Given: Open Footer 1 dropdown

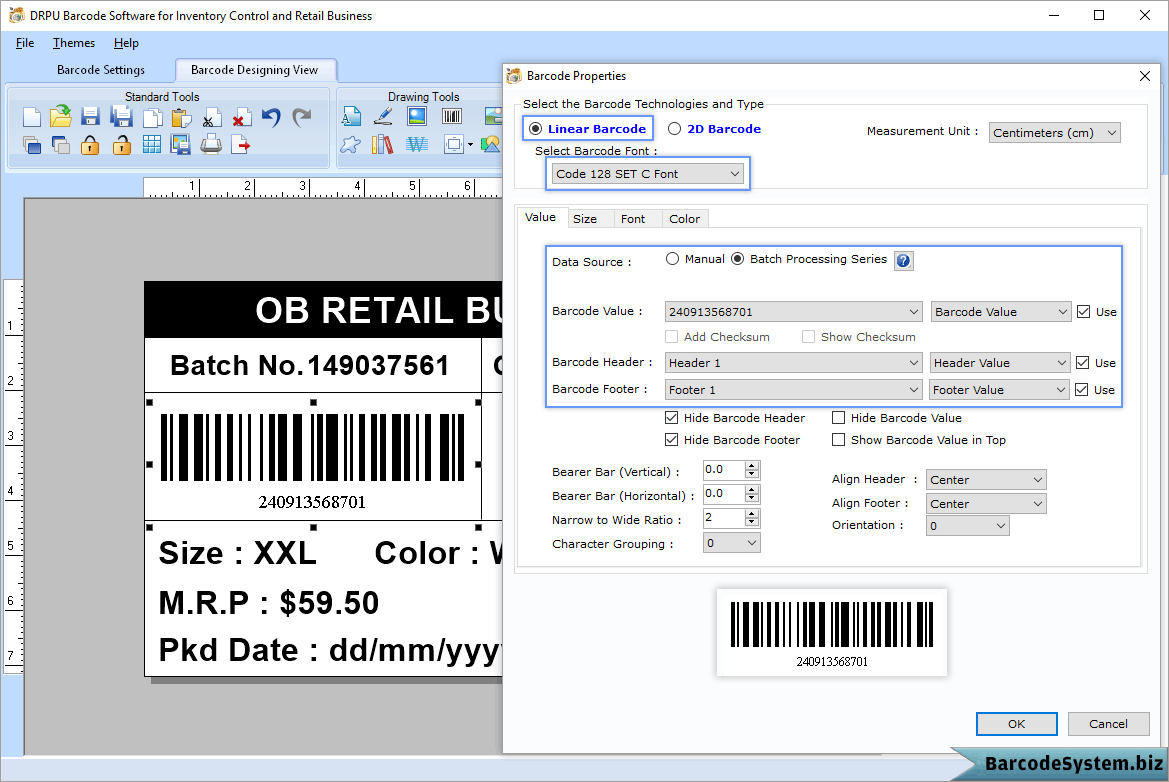Looking at the screenshot, I should tap(794, 390).
